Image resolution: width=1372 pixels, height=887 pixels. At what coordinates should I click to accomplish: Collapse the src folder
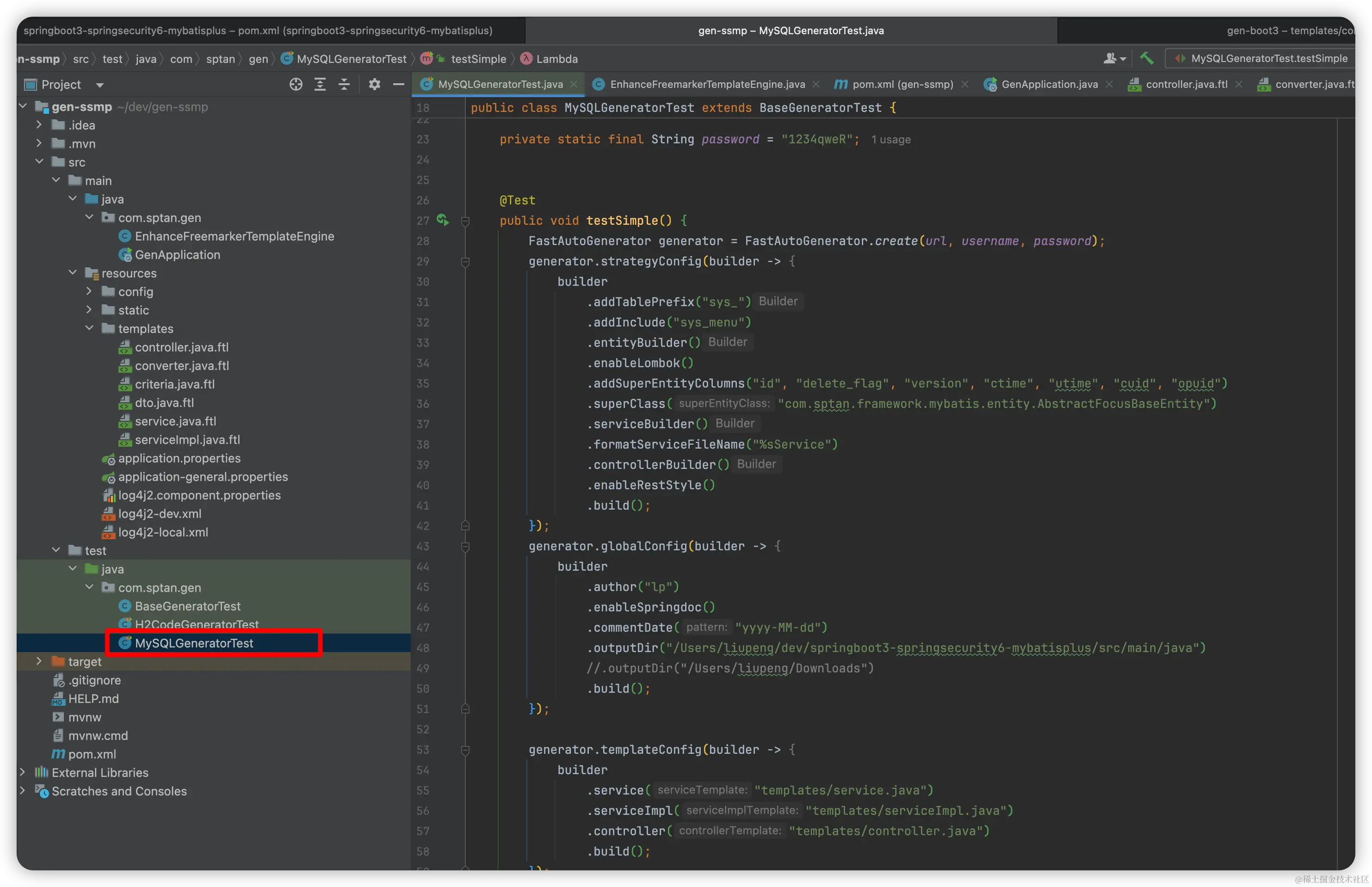[x=39, y=161]
